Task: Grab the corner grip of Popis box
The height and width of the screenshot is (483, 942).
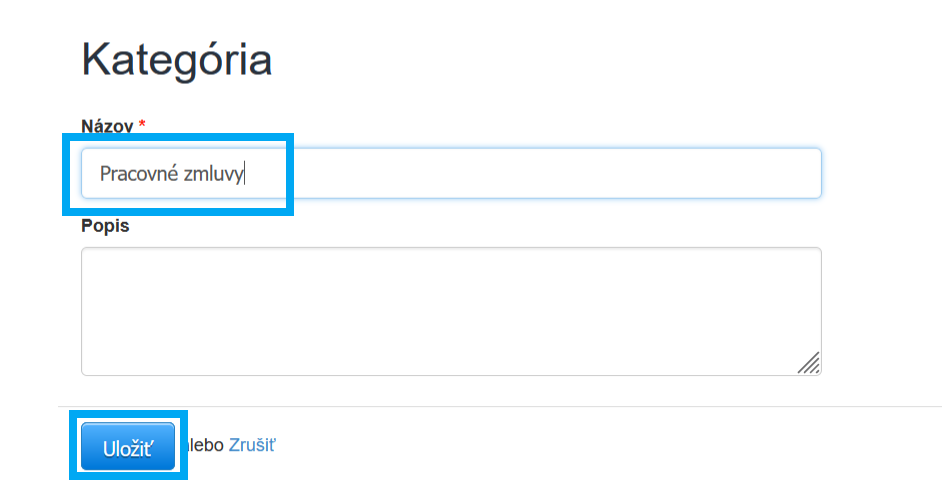Action: [x=809, y=363]
